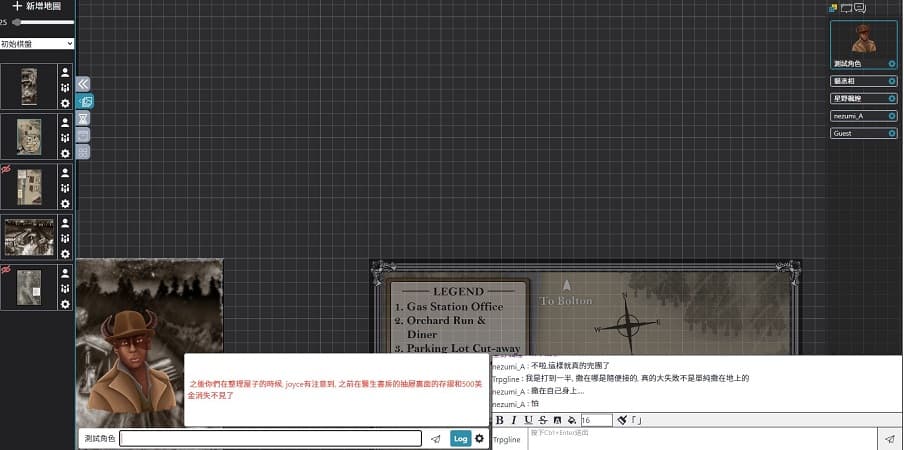
Task: Toggle italic formatting in chat editor
Action: click(514, 420)
